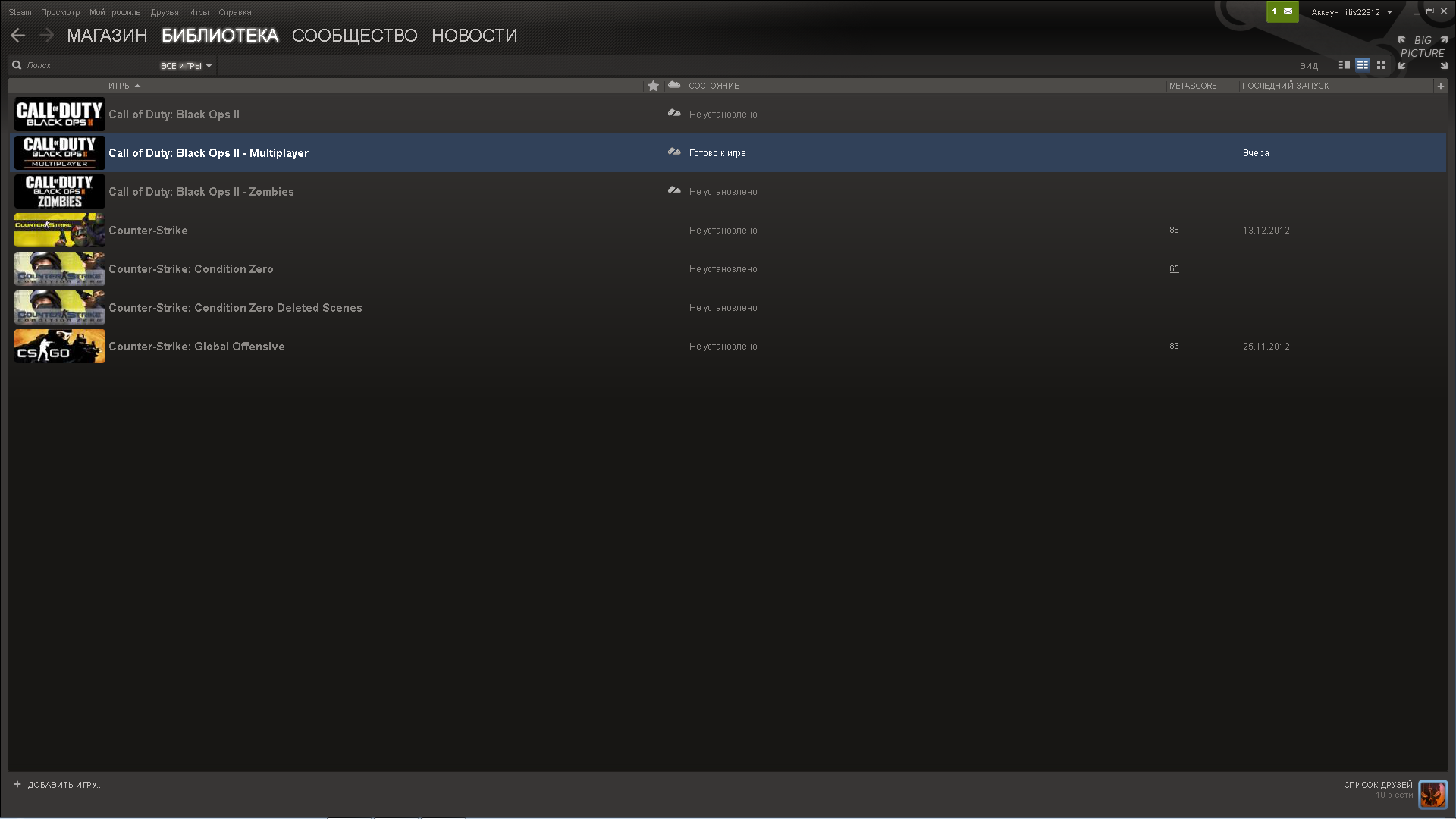This screenshot has width=1456, height=819.
Task: Click the search magnifier icon
Action: pos(17,65)
